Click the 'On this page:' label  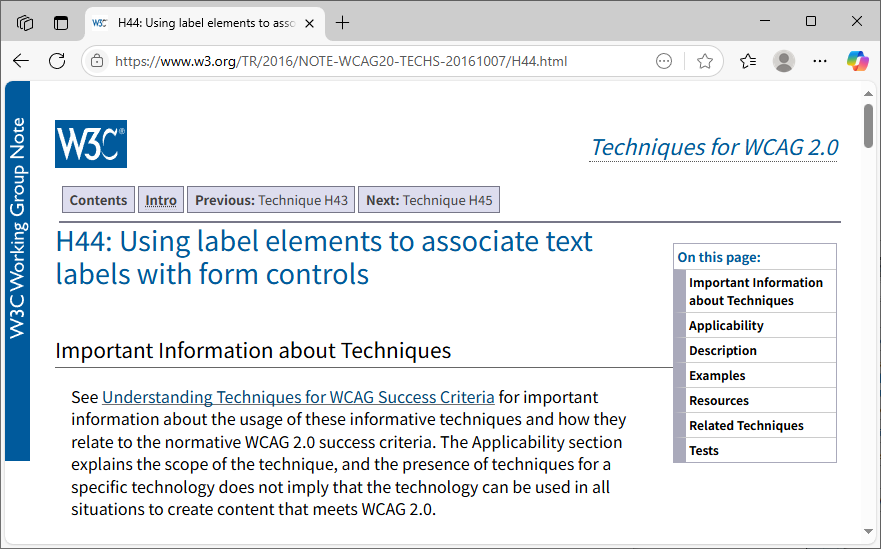pos(719,257)
